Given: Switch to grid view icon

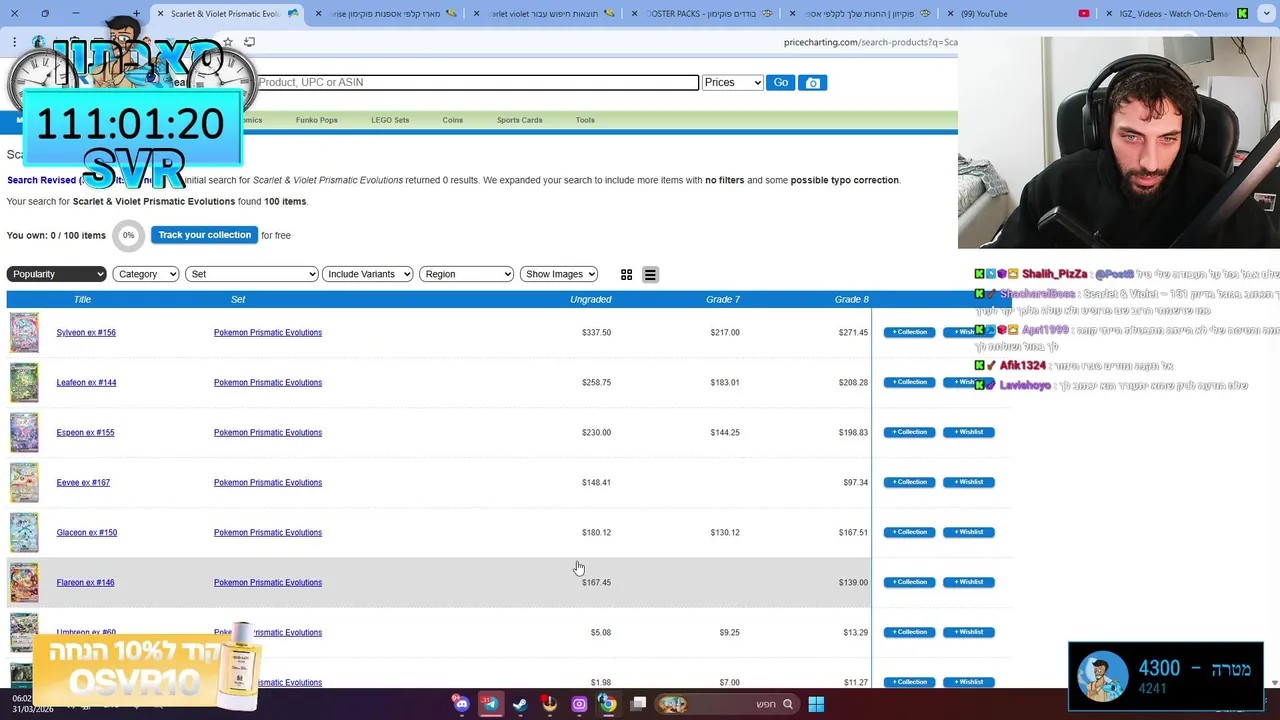Looking at the screenshot, I should pos(626,274).
